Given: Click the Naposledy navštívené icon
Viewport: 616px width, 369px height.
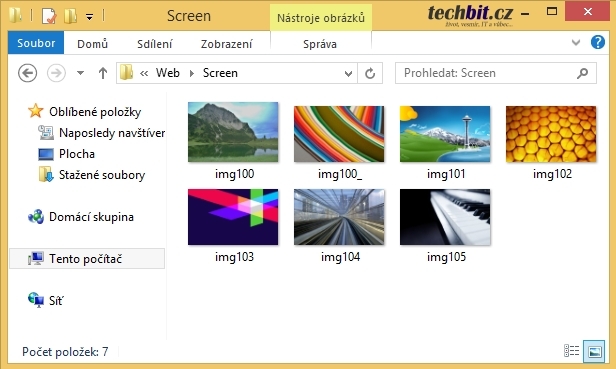Looking at the screenshot, I should (46, 132).
